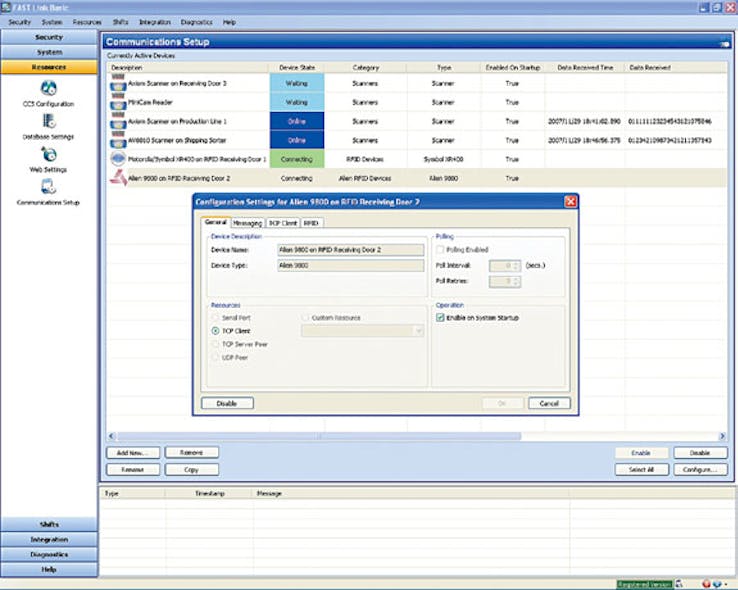Open OCS Configuration icon in sidebar
The width and height of the screenshot is (738, 590).
pos(48,88)
